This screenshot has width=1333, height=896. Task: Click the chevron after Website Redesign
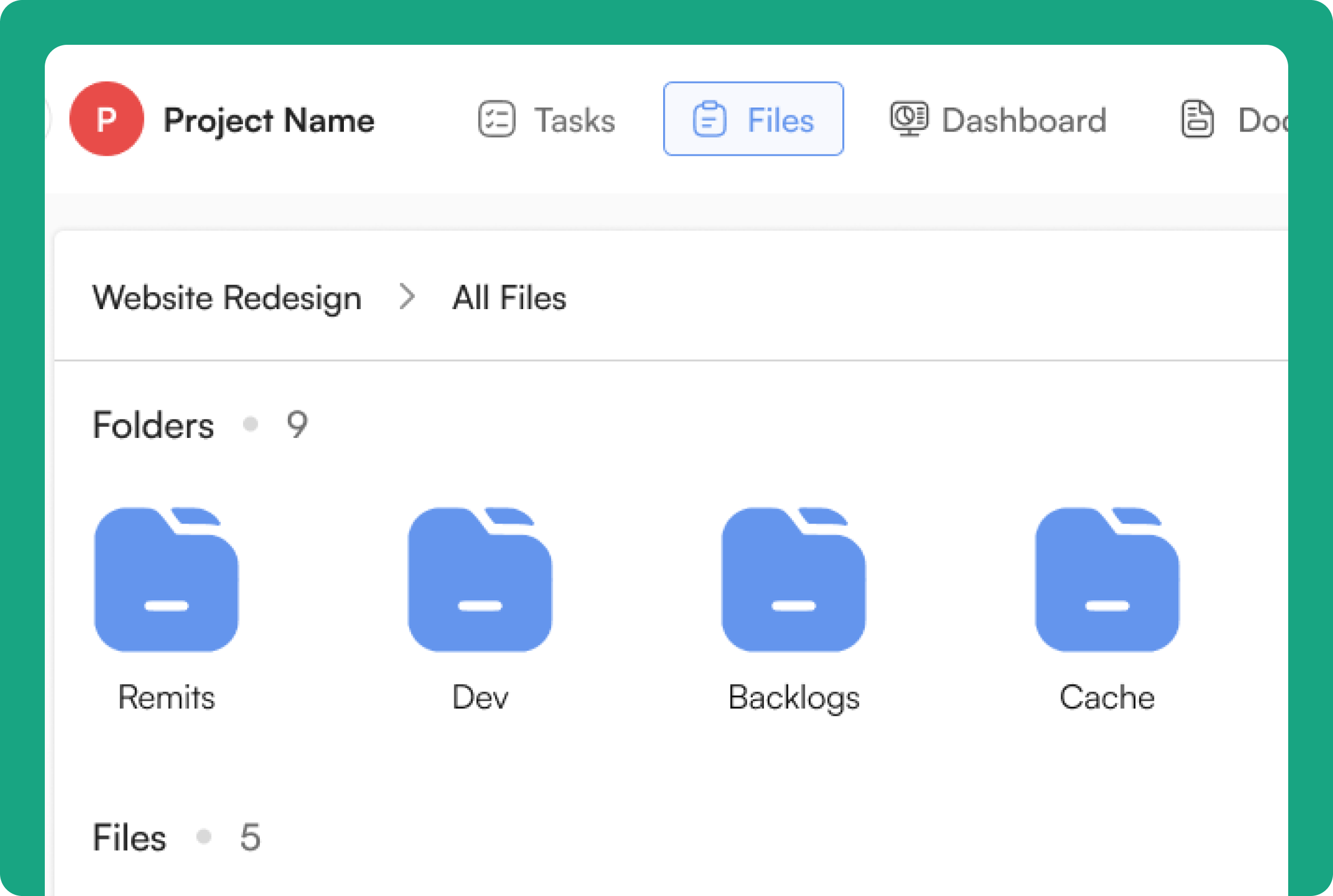coord(408,297)
